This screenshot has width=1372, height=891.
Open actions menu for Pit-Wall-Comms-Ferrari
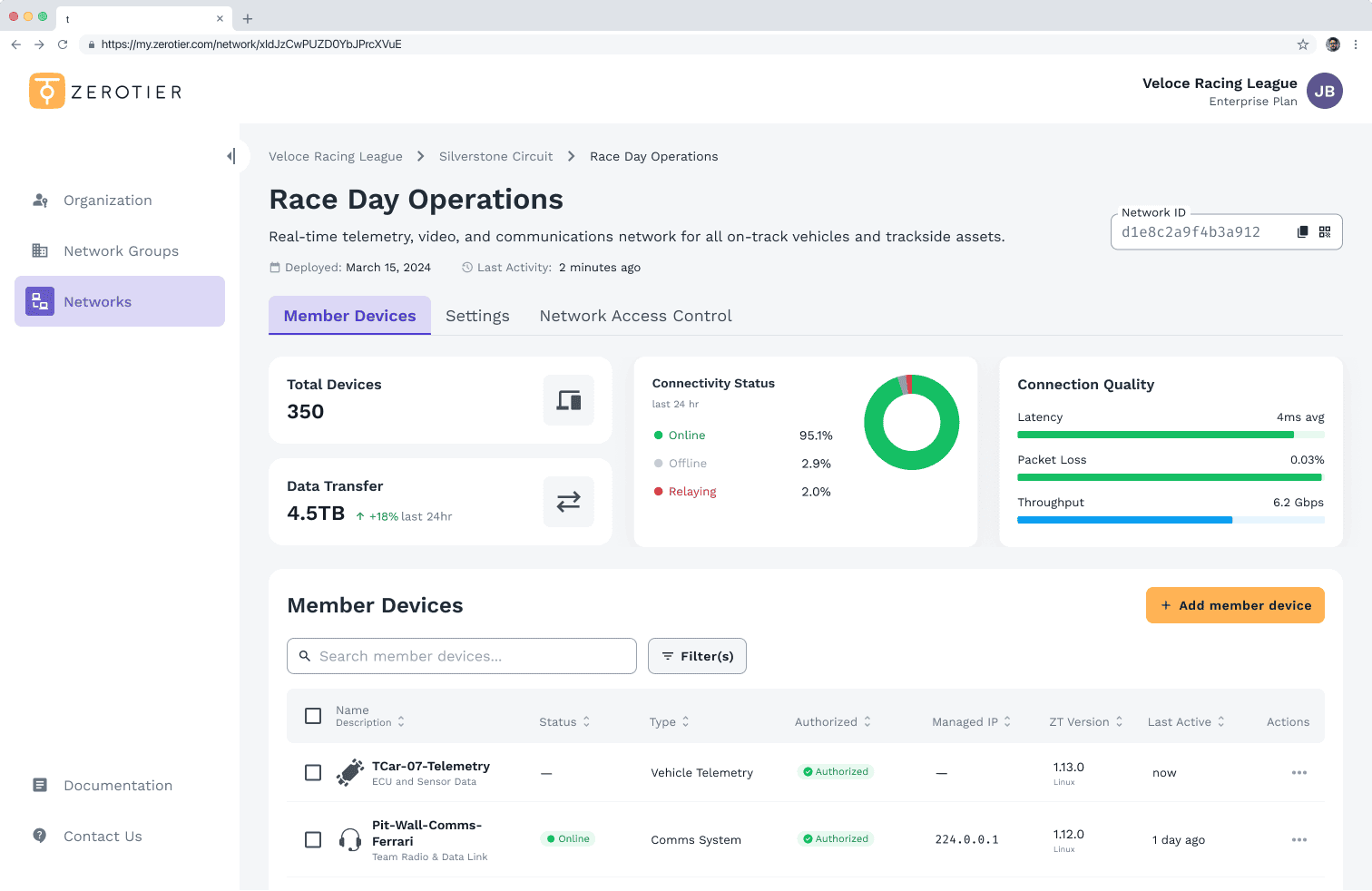[x=1298, y=840]
